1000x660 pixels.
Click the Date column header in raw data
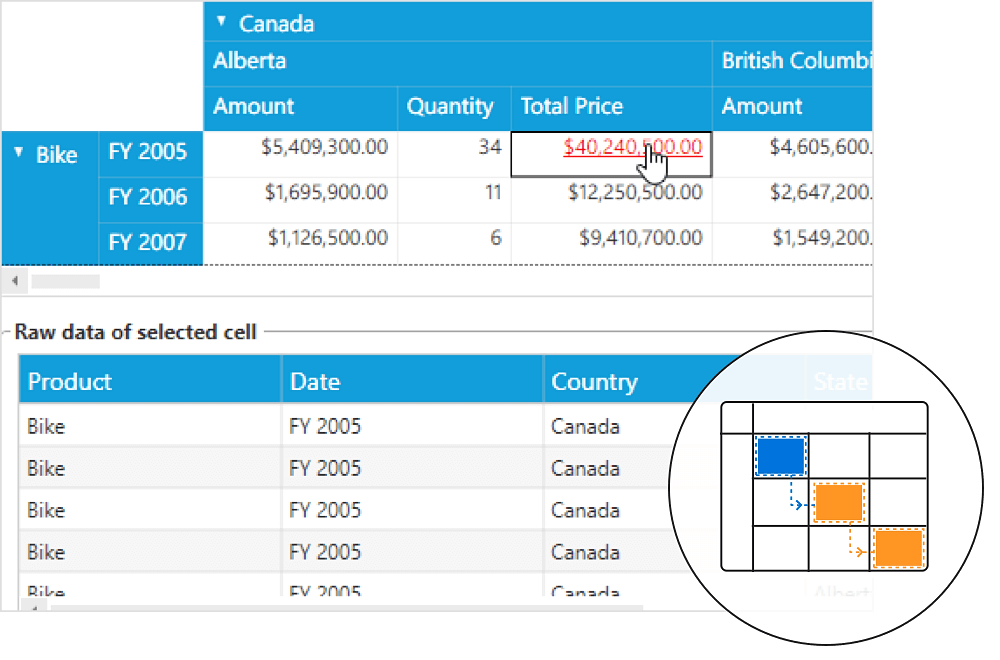point(315,382)
